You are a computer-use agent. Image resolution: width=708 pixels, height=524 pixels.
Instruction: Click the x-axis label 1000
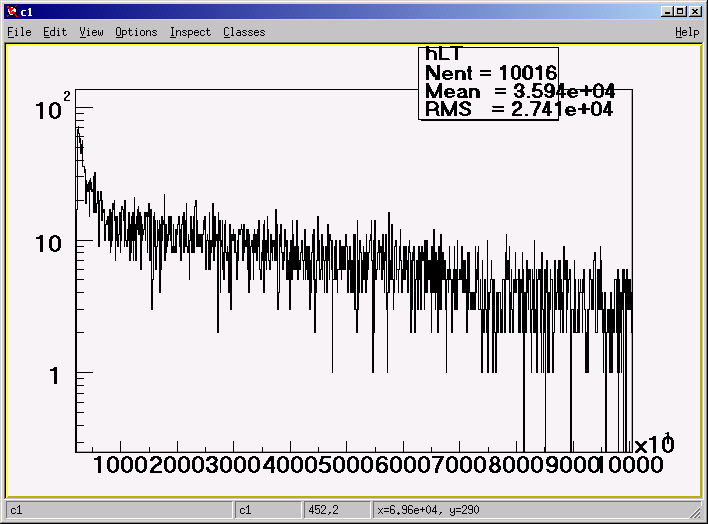[x=121, y=465]
